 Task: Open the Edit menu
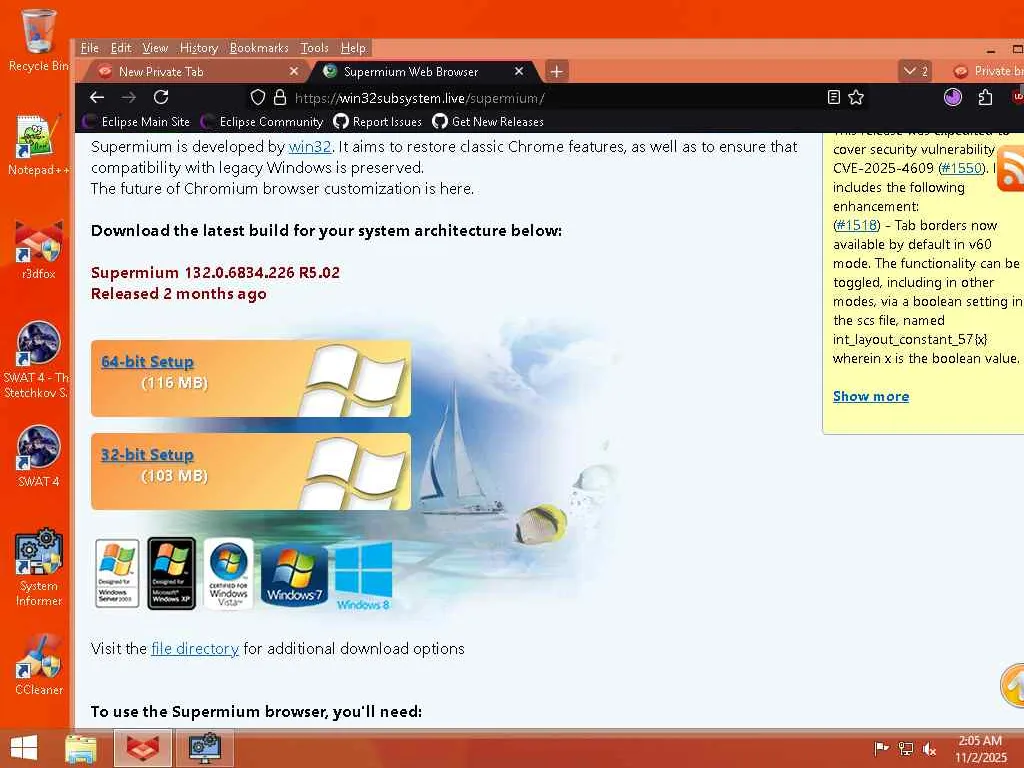(x=121, y=48)
